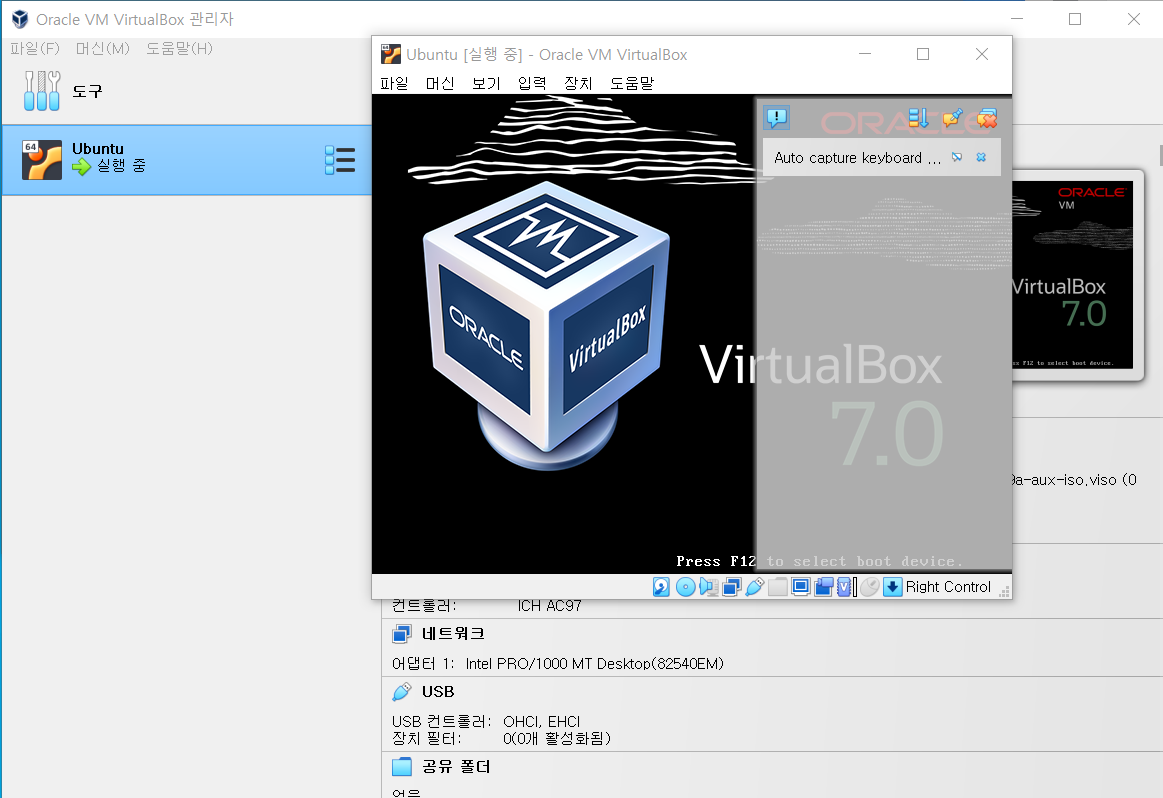
Task: Click the Intel PRO/1000 MT Desktop adapter text
Action: click(x=594, y=664)
